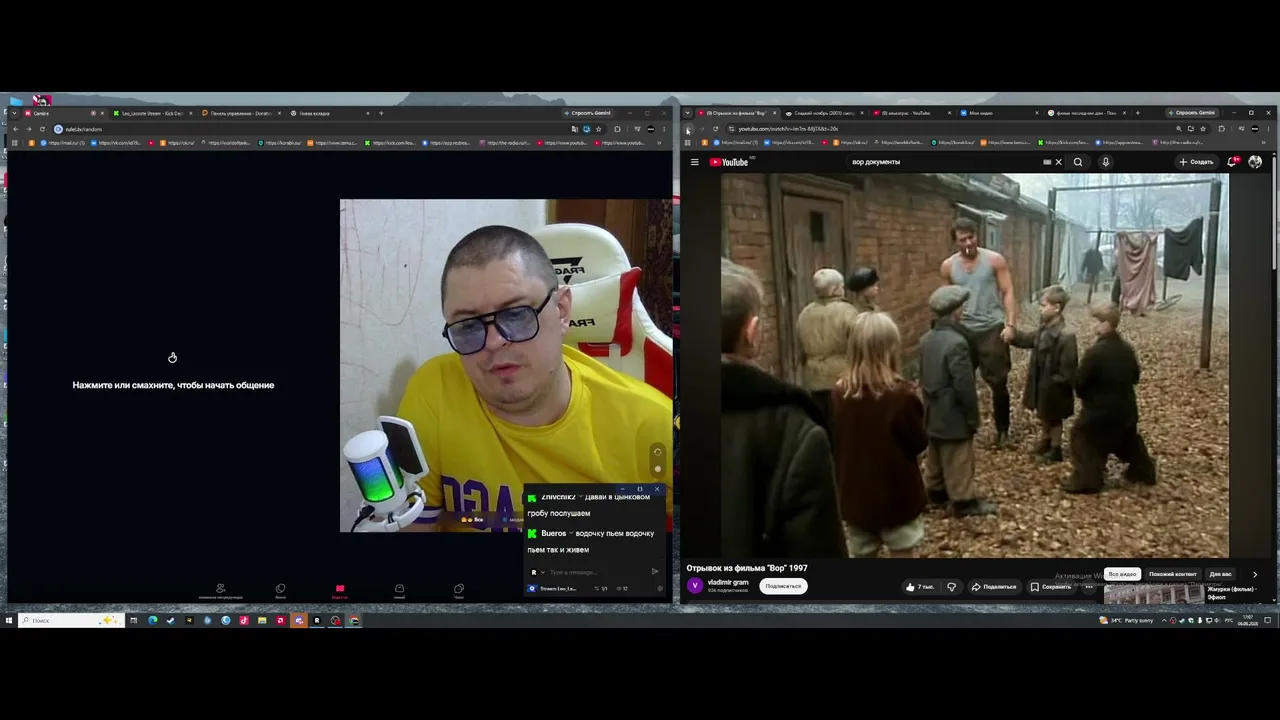
Task: Dislike the video with the thumbs-down
Action: coord(951,587)
